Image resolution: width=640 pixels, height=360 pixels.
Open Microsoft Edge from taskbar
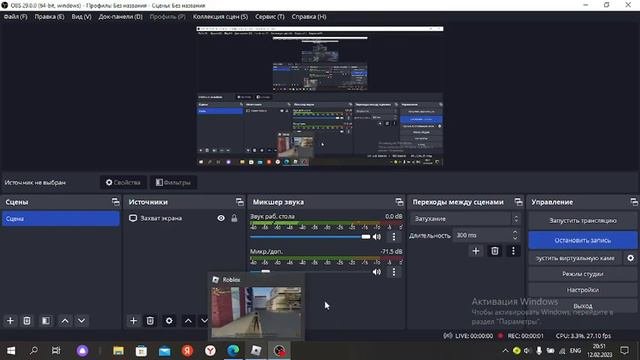pyautogui.click(x=233, y=351)
